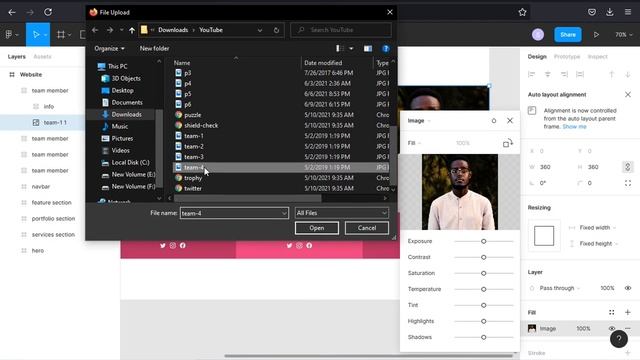The width and height of the screenshot is (640, 360).
Task: Click the Open button
Action: coord(317,228)
